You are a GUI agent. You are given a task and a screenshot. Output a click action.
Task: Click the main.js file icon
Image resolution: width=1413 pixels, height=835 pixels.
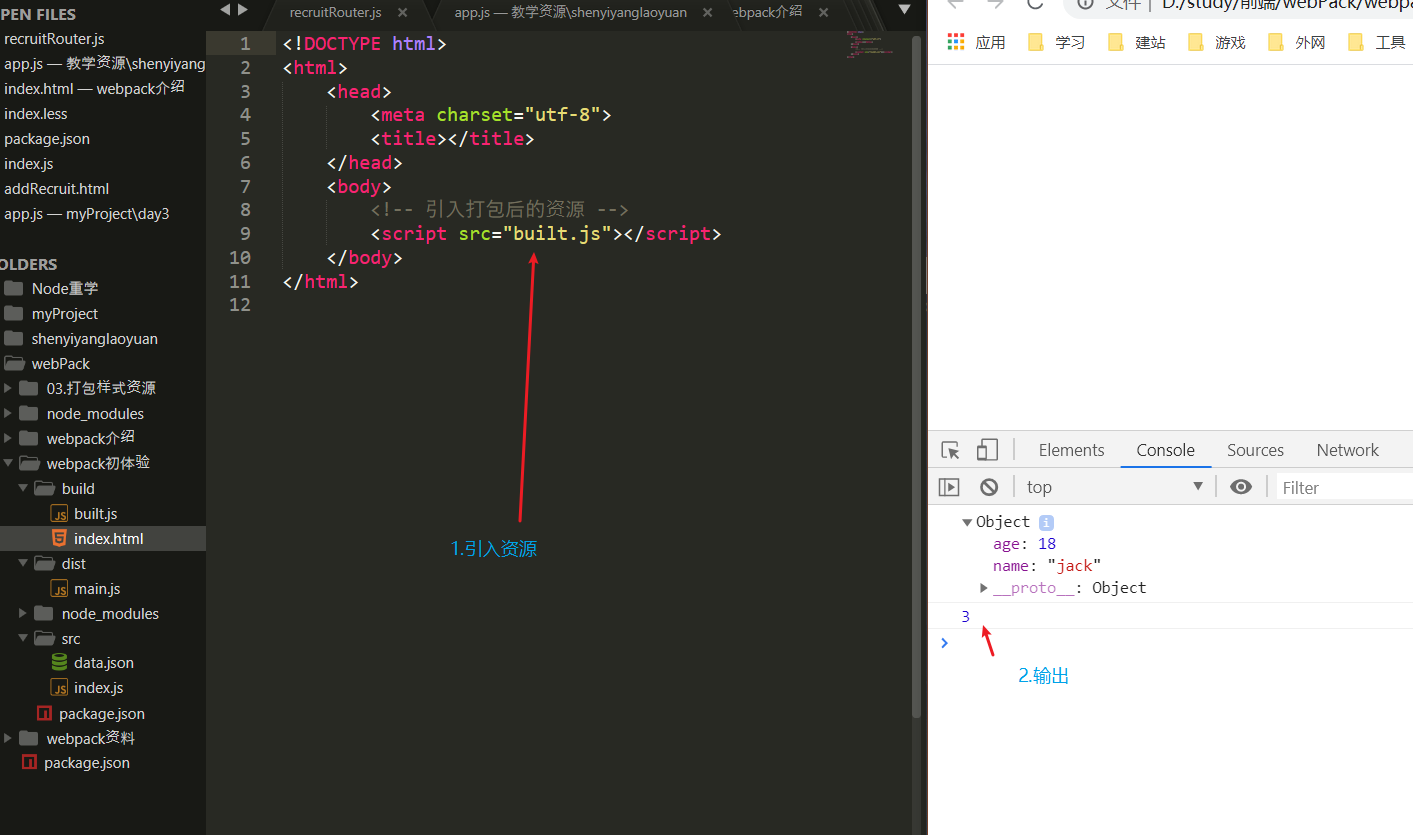pos(59,589)
